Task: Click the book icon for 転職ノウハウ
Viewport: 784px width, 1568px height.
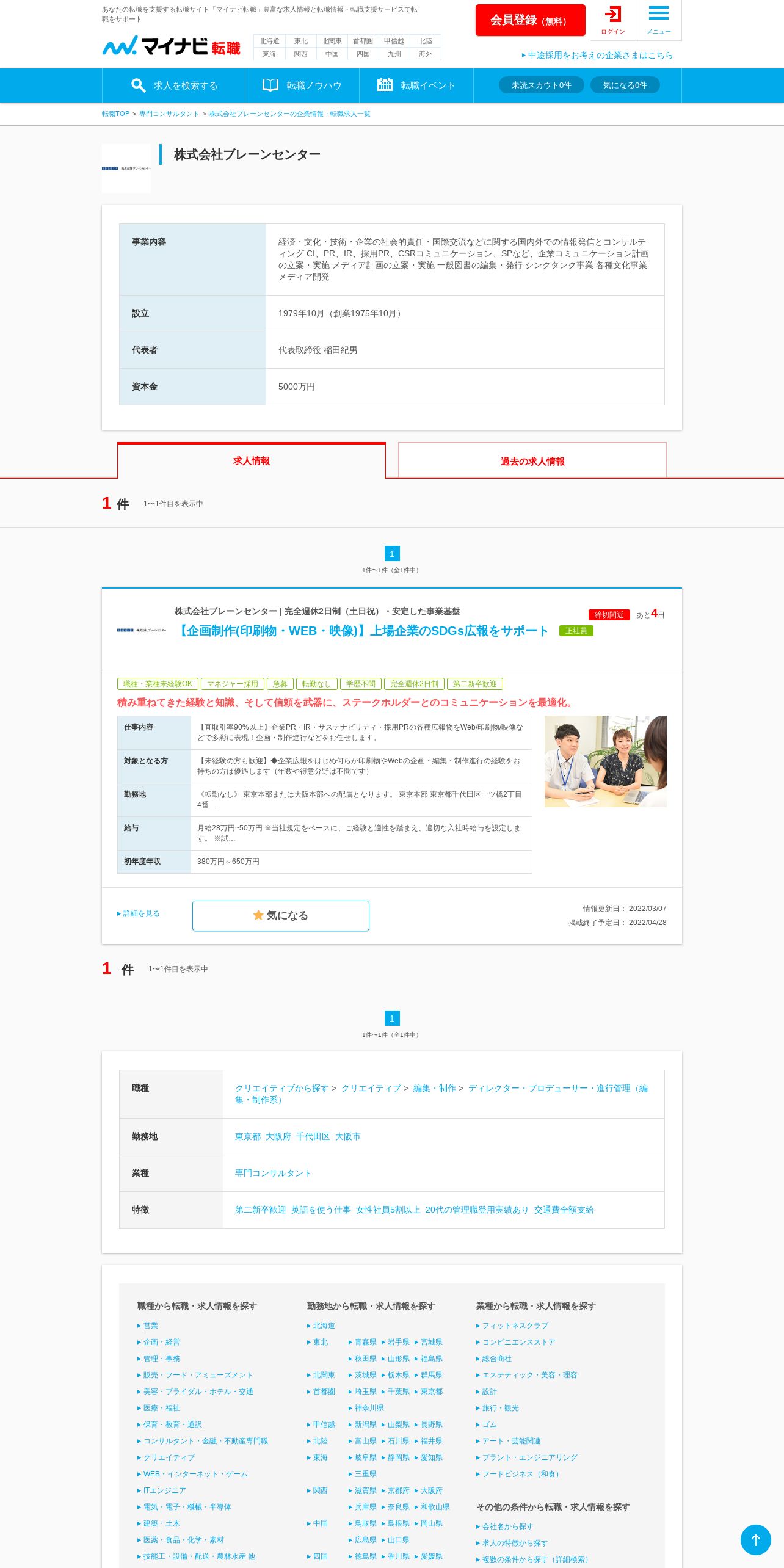Action: coord(270,85)
